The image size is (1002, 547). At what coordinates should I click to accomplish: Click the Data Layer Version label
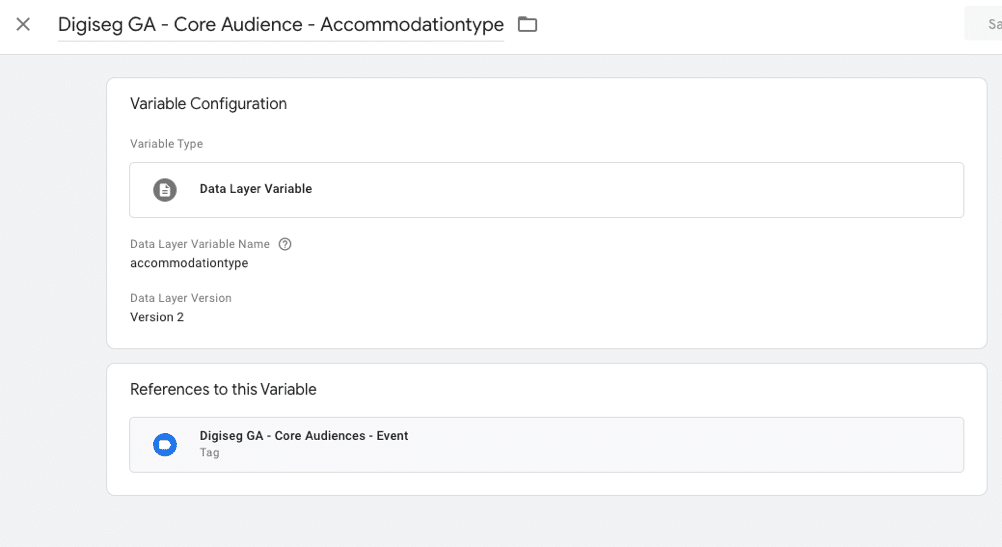pyautogui.click(x=181, y=298)
